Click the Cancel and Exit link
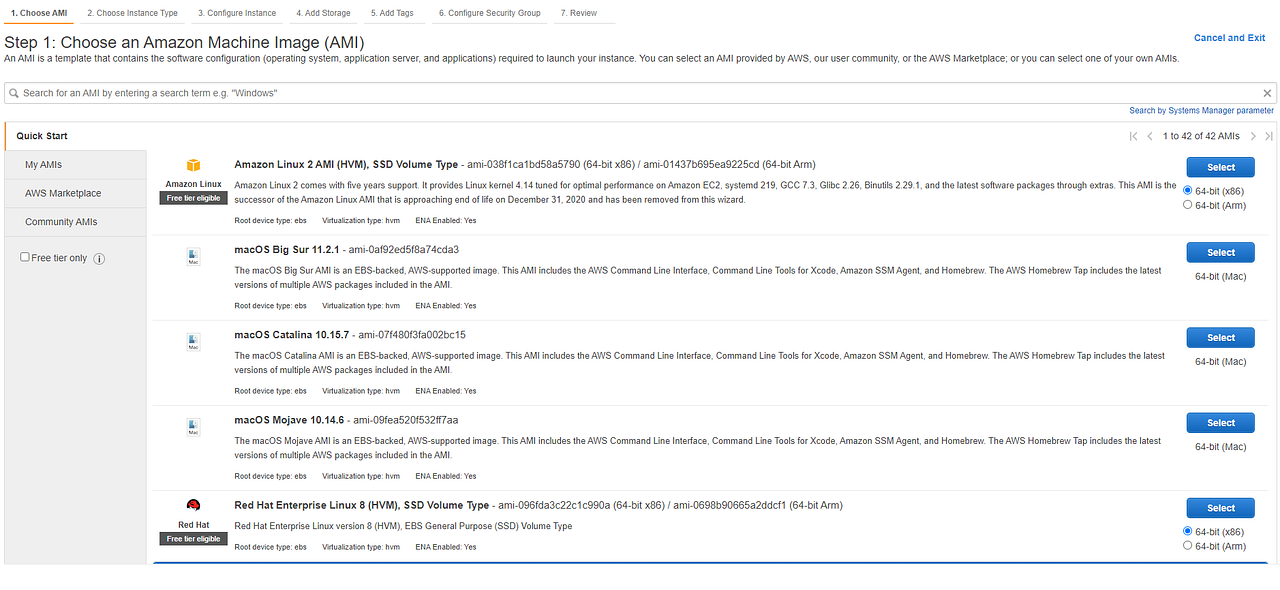 [x=1229, y=37]
